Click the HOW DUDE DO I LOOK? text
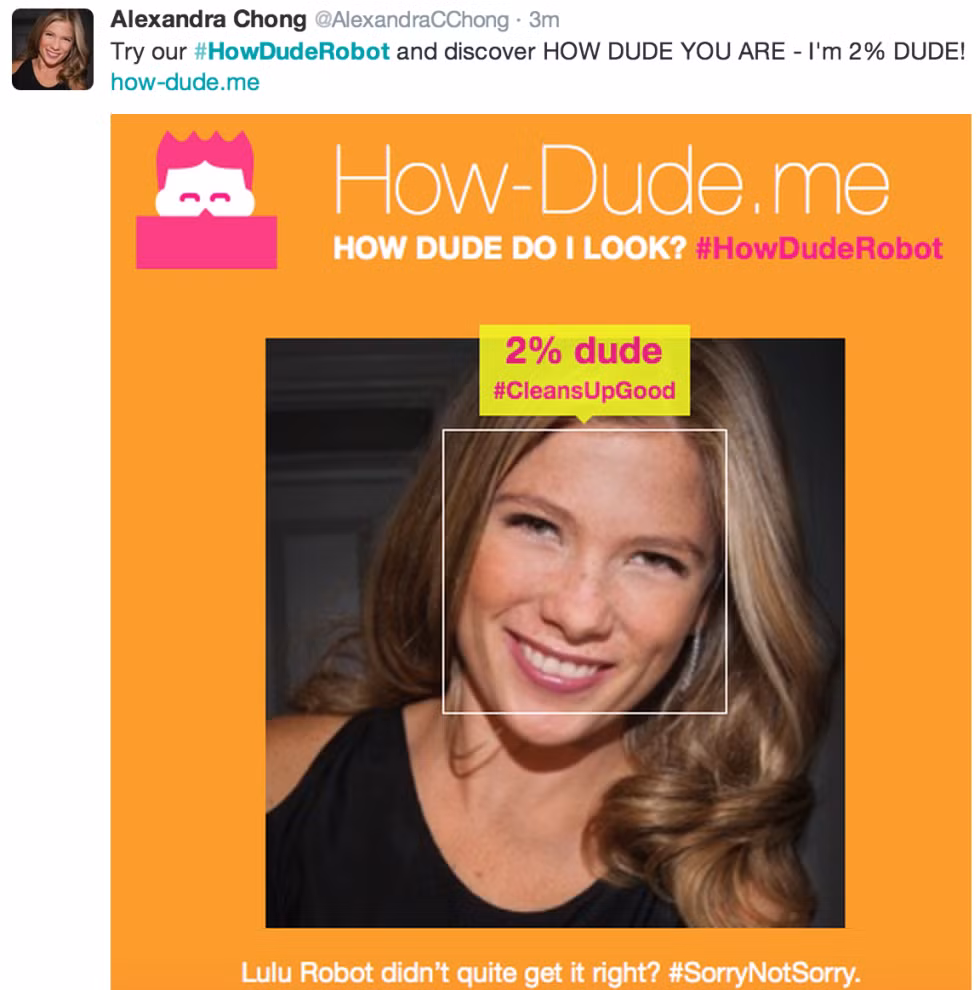The width and height of the screenshot is (980, 990). click(x=510, y=249)
